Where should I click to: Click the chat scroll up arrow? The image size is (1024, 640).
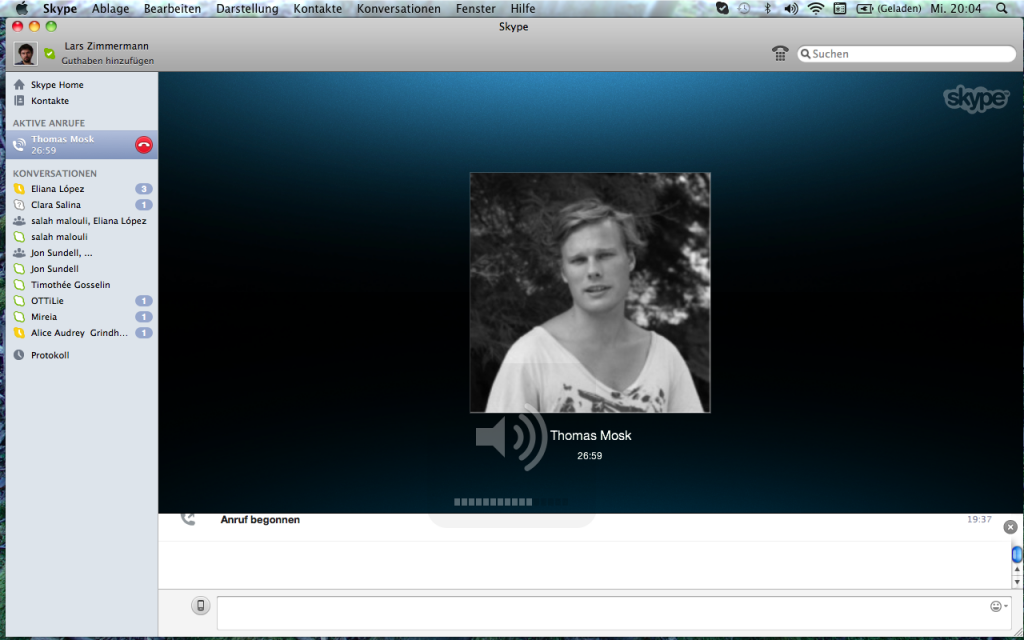click(x=1017, y=570)
